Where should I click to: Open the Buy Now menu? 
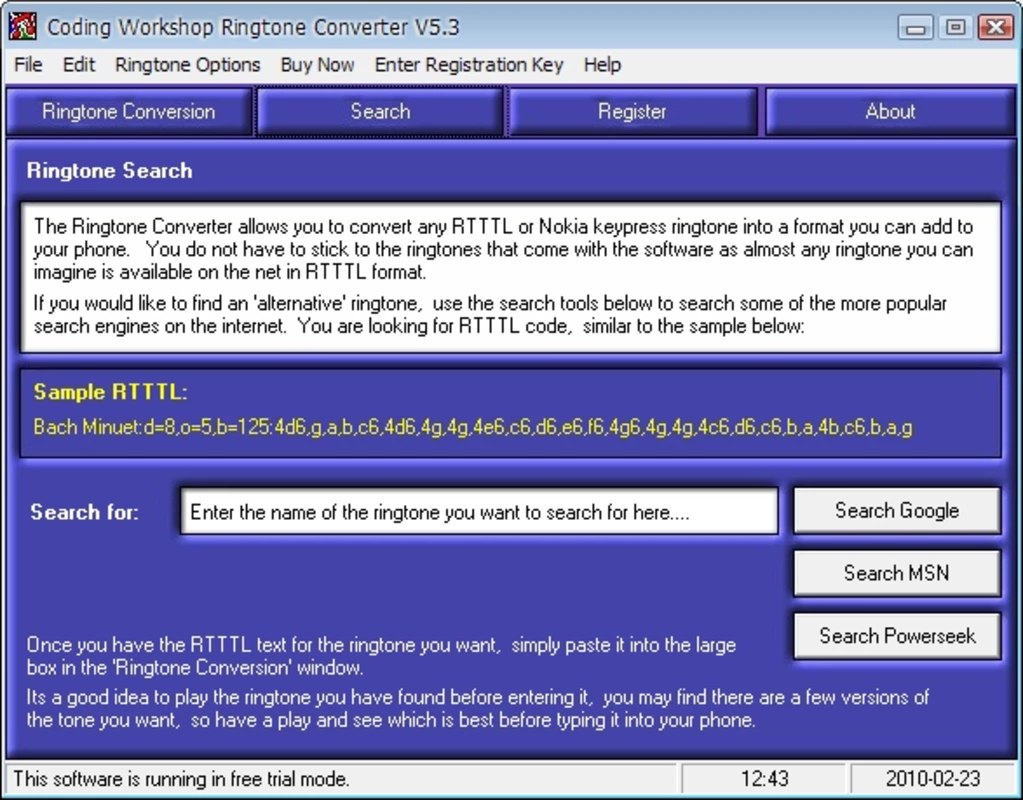[317, 65]
